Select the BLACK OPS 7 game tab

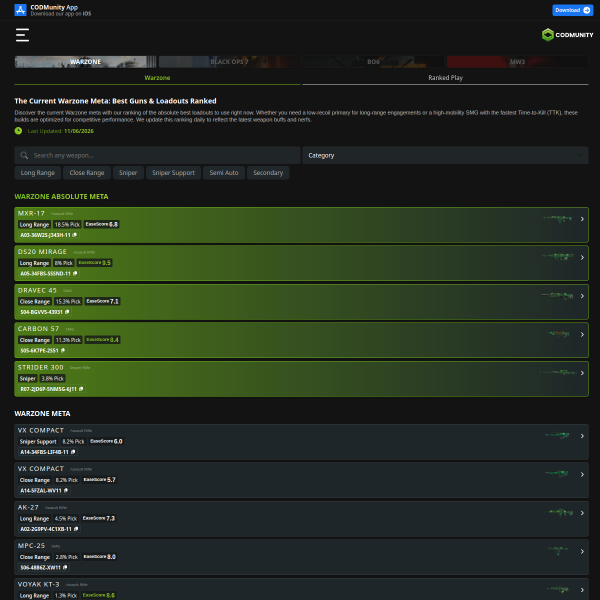click(229, 62)
